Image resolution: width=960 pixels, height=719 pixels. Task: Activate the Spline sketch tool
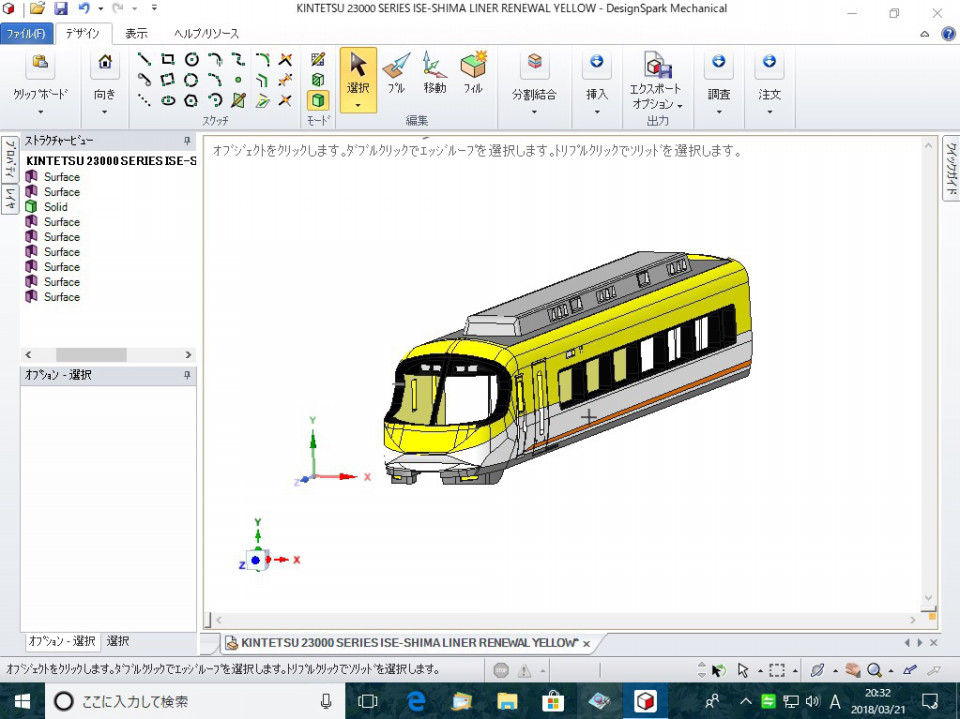(238, 59)
